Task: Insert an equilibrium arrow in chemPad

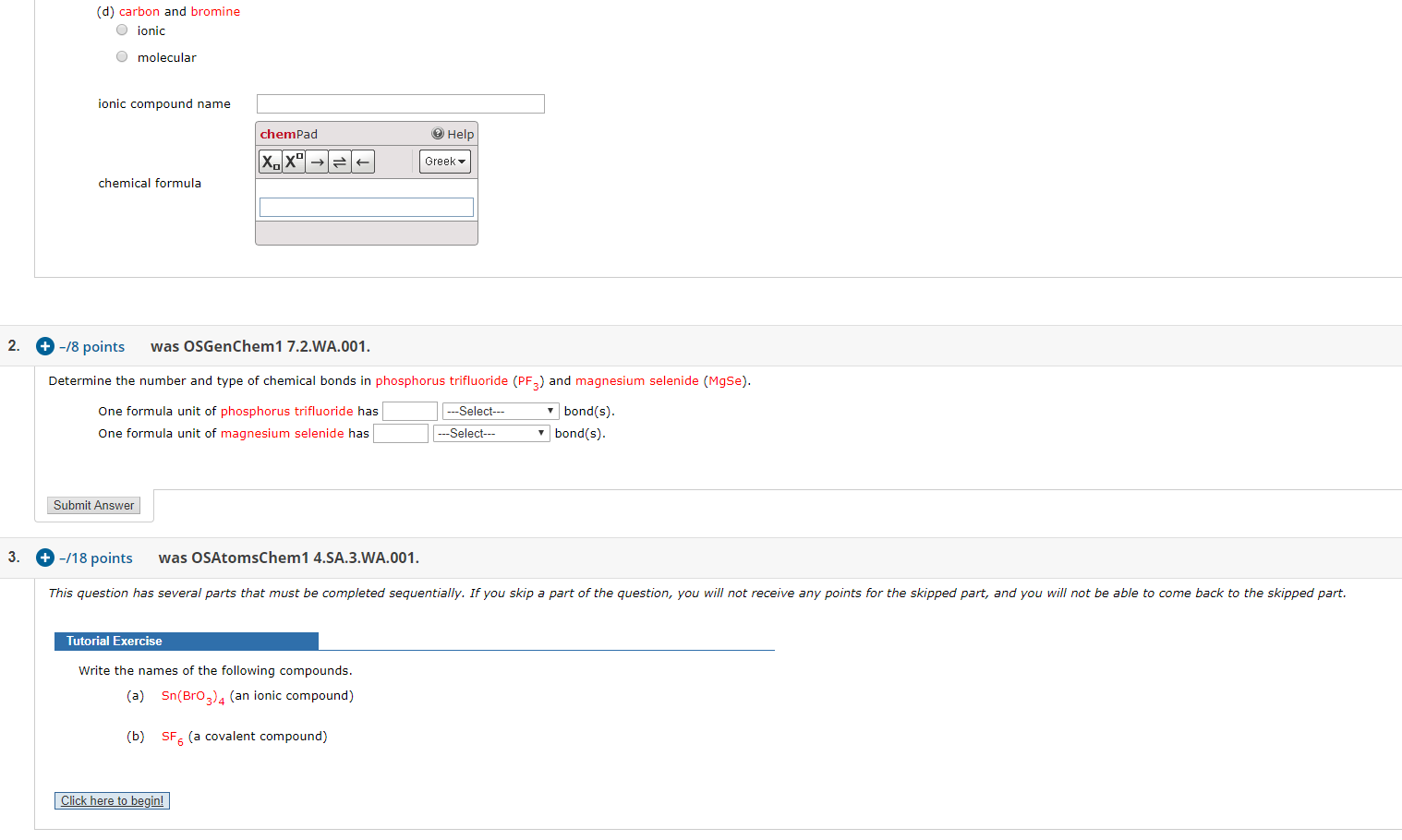Action: click(x=339, y=161)
